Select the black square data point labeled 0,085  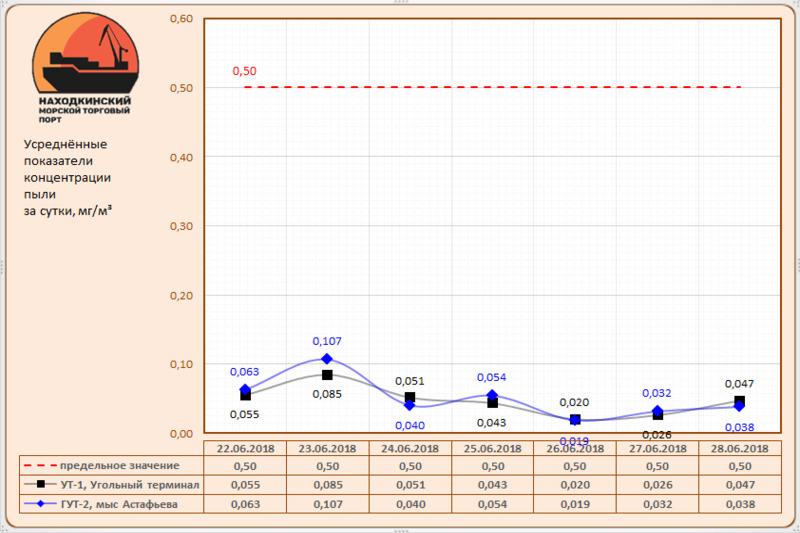(327, 375)
